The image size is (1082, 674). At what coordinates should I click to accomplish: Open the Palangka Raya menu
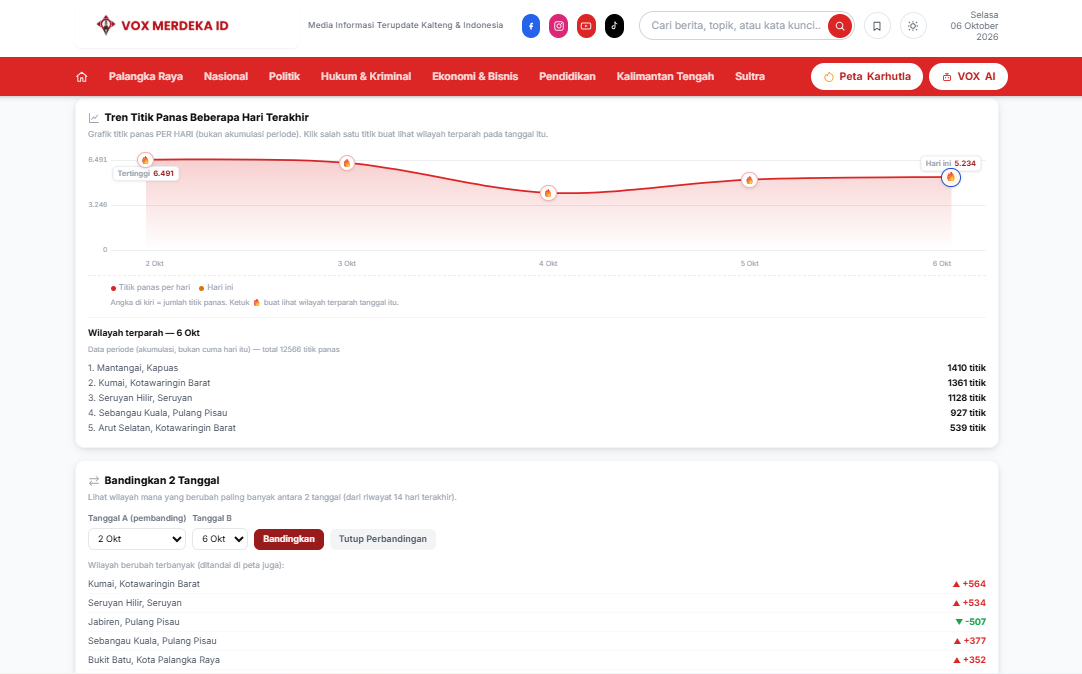click(x=146, y=77)
